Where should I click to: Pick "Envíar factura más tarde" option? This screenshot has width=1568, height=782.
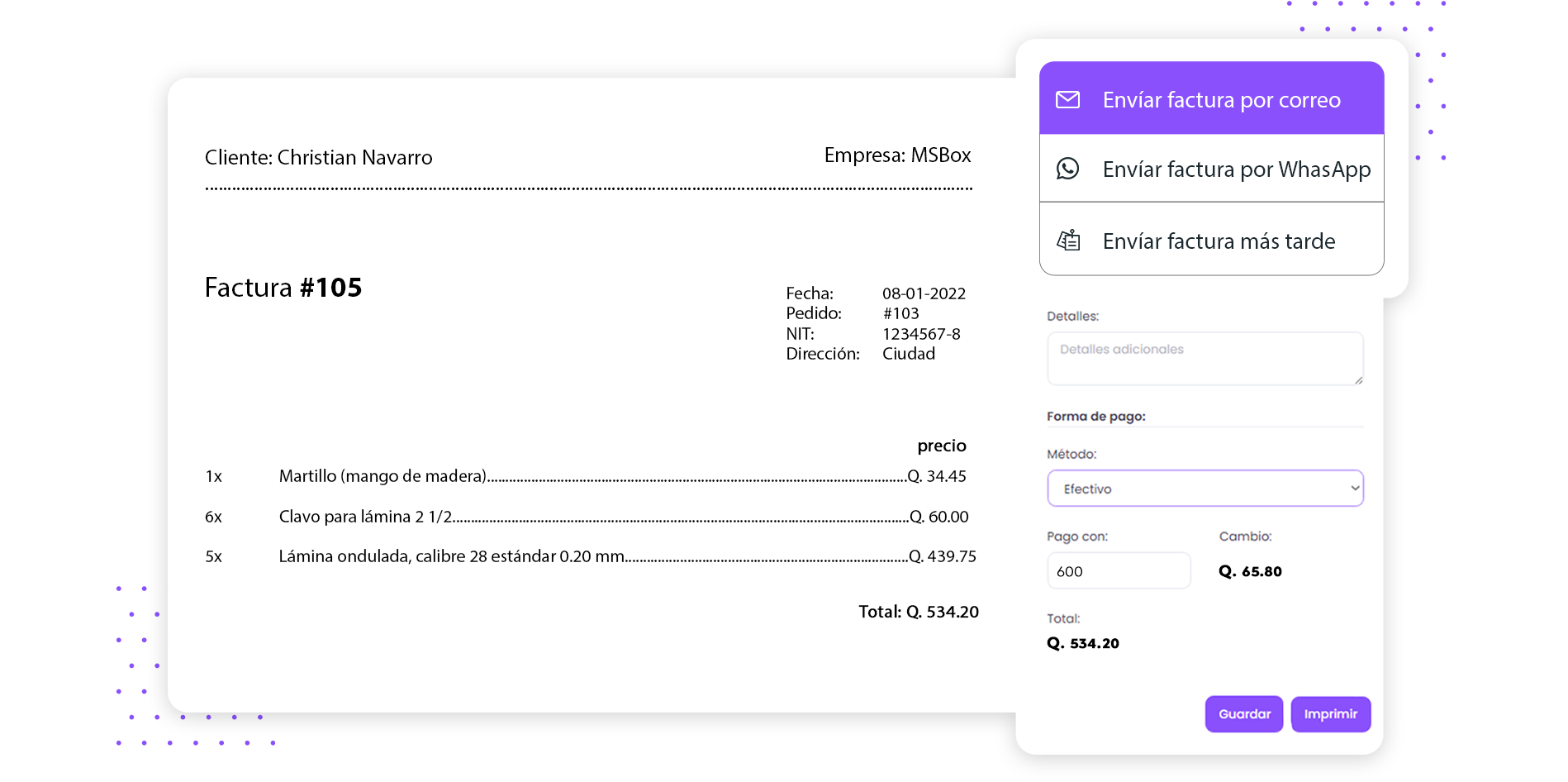pyautogui.click(x=1219, y=241)
